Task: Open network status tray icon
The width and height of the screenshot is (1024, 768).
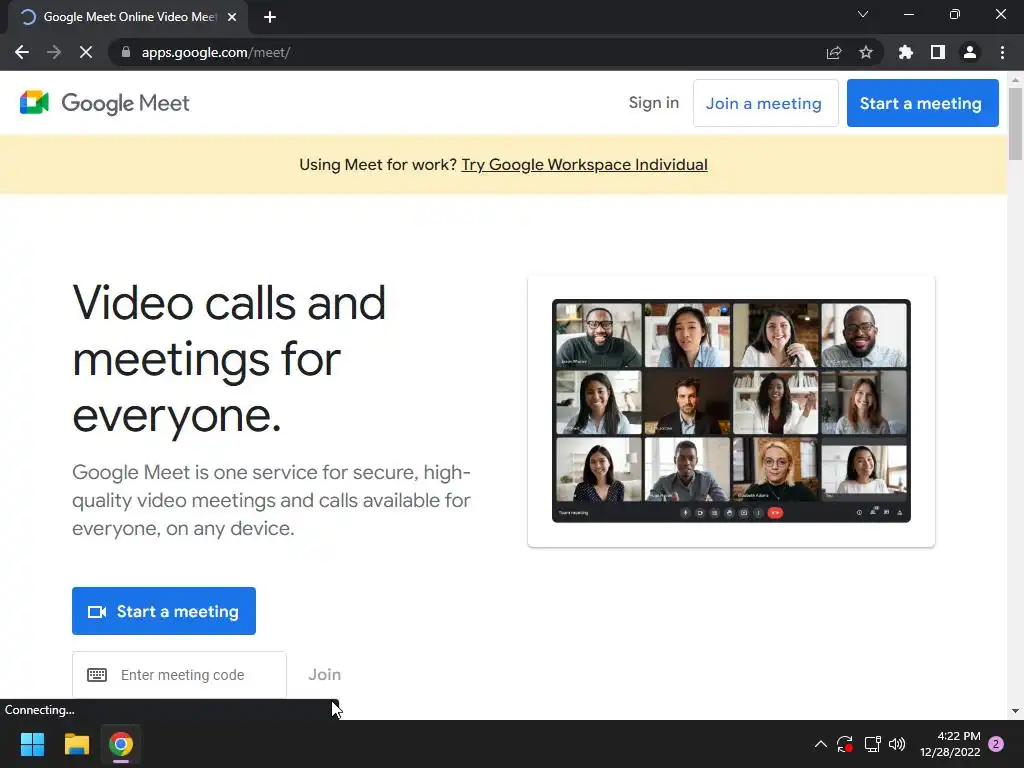Action: [x=872, y=744]
